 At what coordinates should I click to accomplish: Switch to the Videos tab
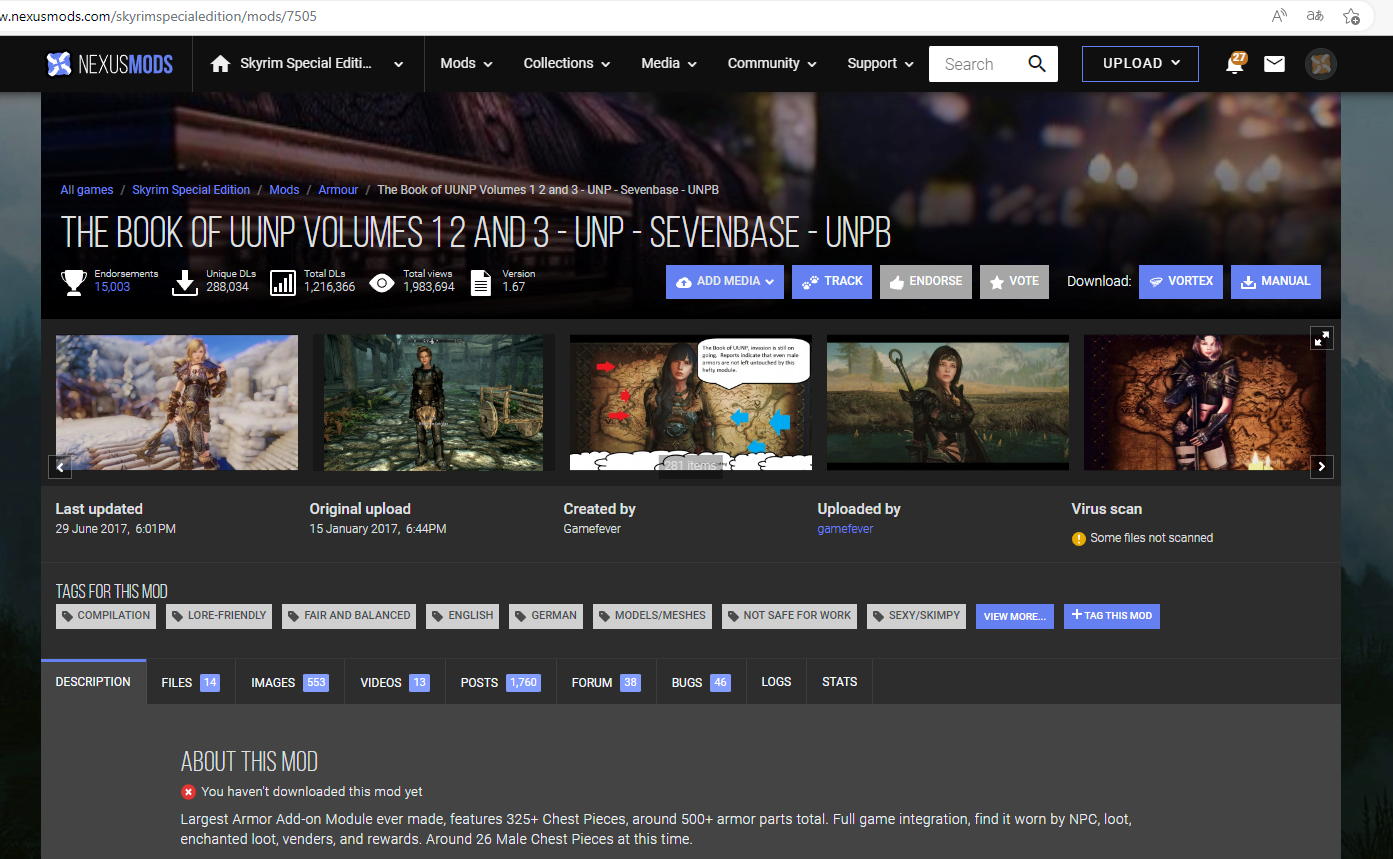coord(394,682)
